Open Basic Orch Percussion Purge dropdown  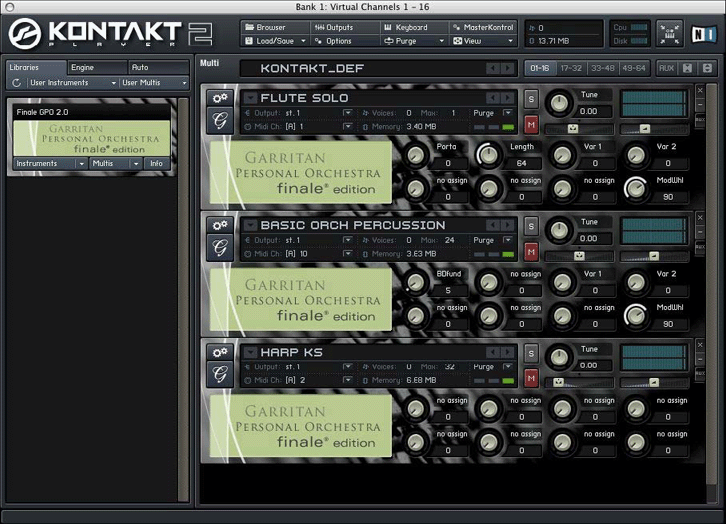click(508, 240)
